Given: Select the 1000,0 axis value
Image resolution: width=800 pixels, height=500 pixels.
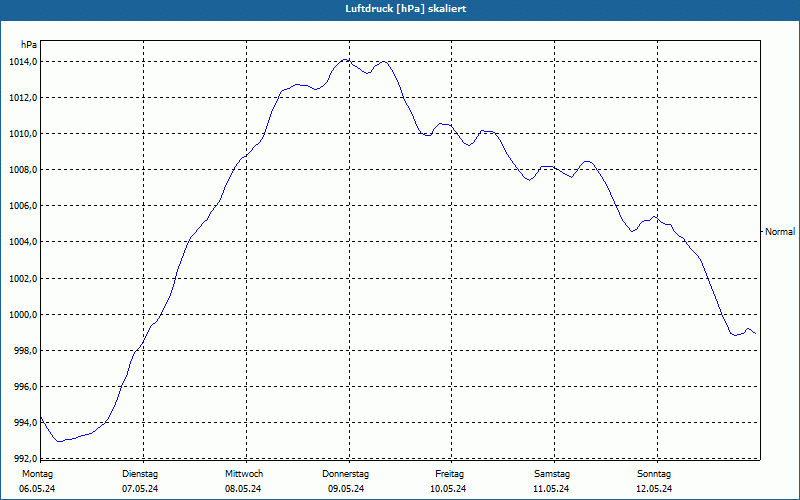Looking at the screenshot, I should coord(23,315).
